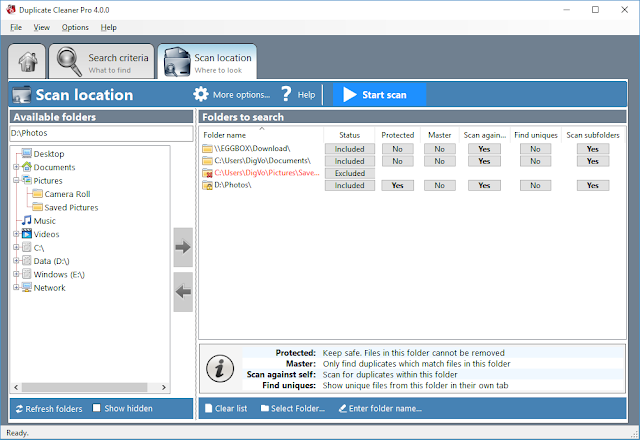
Task: Select the C:\Users\DigVo\Documents\ folder row icon
Action: (207, 161)
